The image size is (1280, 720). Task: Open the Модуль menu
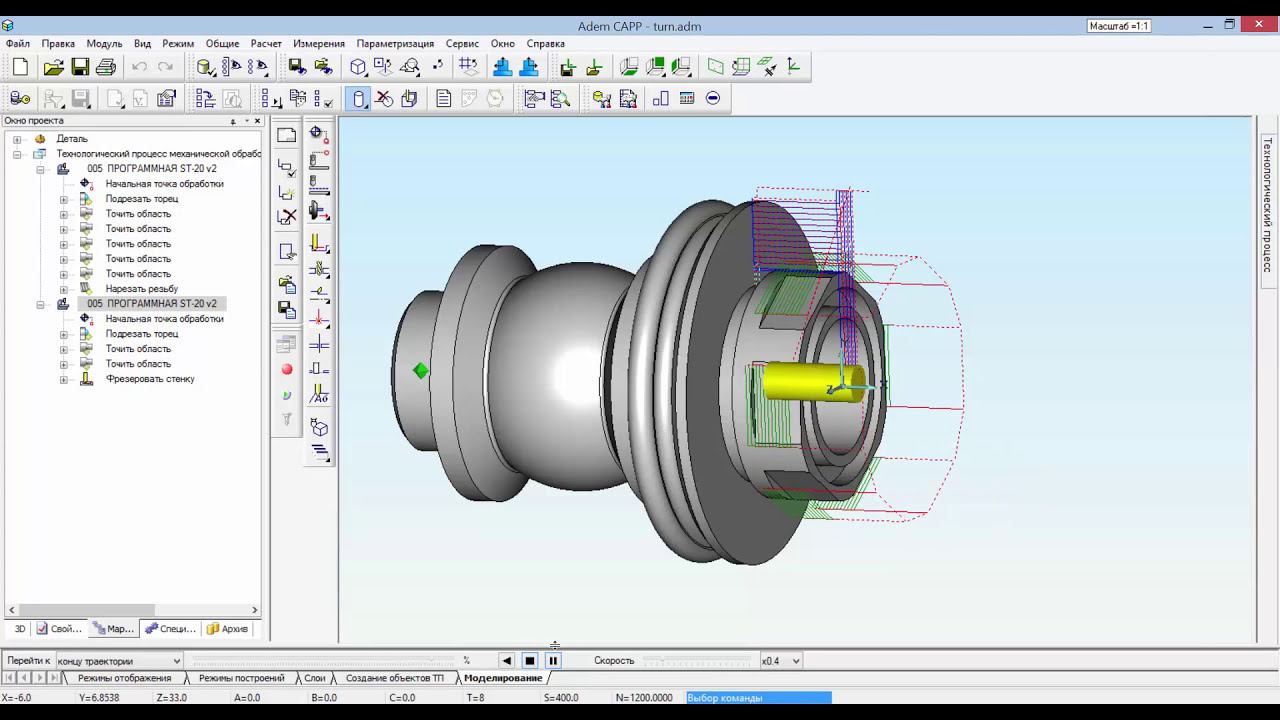point(104,44)
